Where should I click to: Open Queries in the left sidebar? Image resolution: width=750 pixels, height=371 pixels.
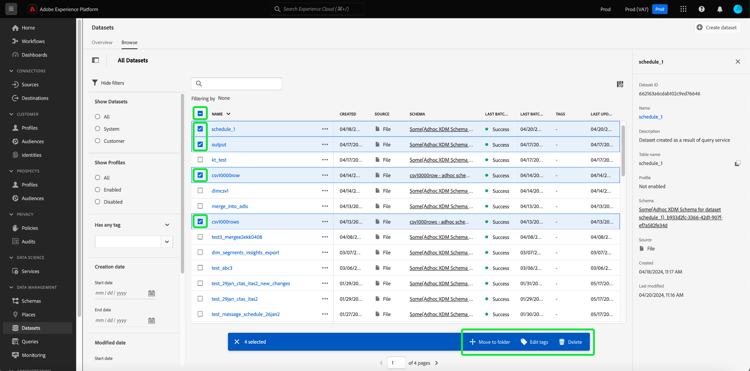(x=30, y=342)
